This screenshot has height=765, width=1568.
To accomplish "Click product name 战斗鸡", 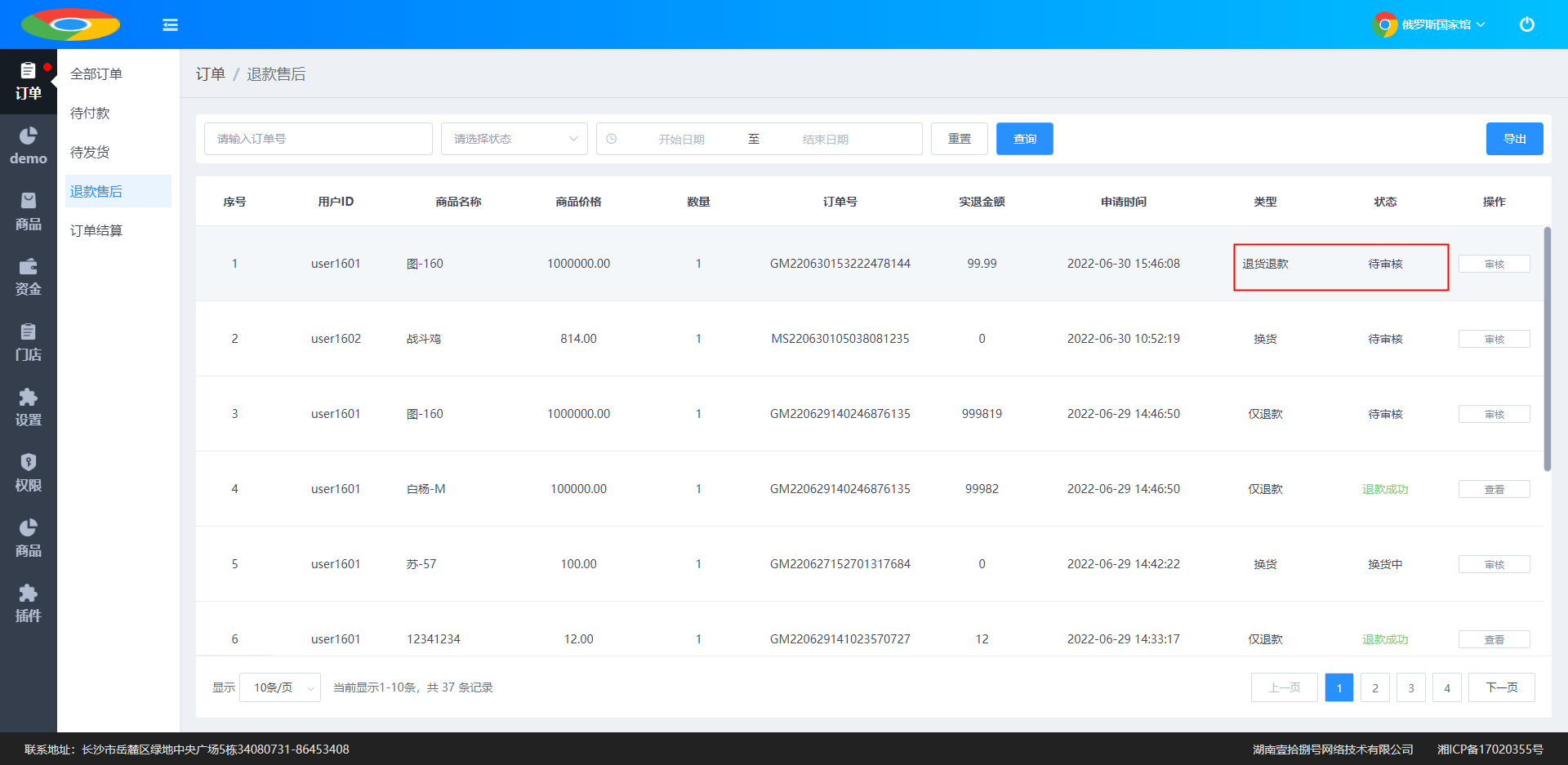I will (x=424, y=339).
